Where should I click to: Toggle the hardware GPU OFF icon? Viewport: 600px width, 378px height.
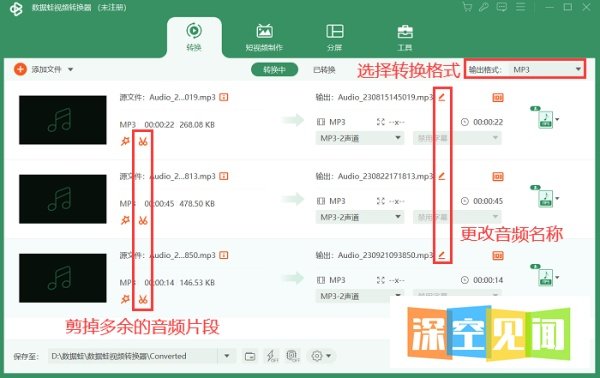pos(293,356)
